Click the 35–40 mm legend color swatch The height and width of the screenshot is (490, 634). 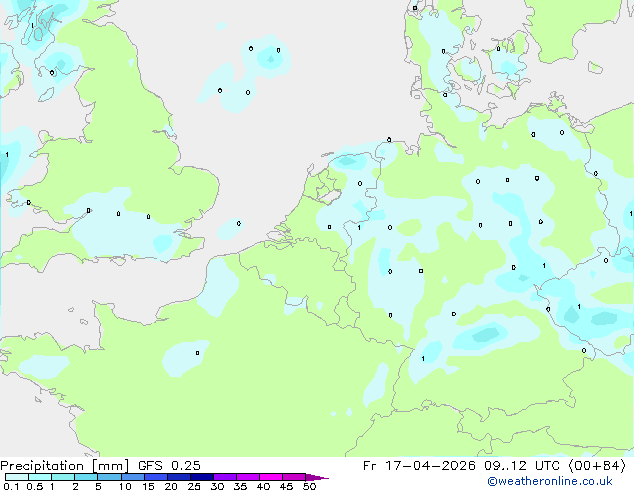(x=248, y=477)
